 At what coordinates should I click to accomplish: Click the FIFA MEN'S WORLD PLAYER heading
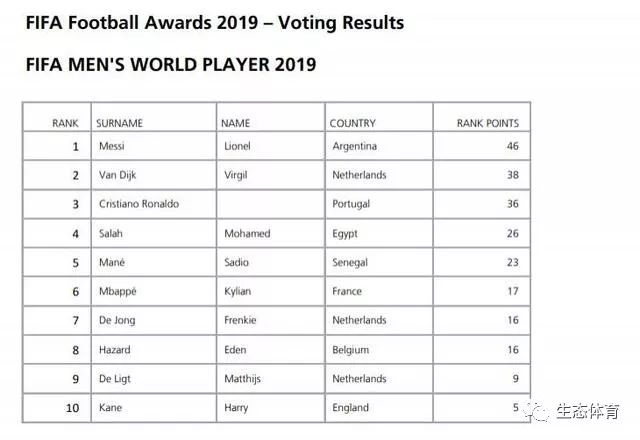pyautogui.click(x=171, y=64)
